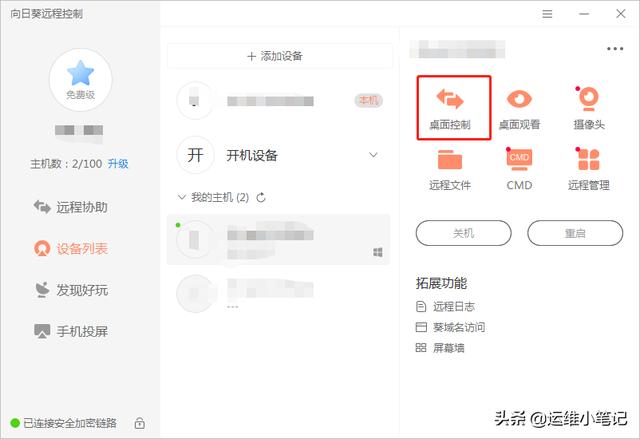Click the 升级 upgrade link
The height and width of the screenshot is (439, 640).
click(x=118, y=164)
